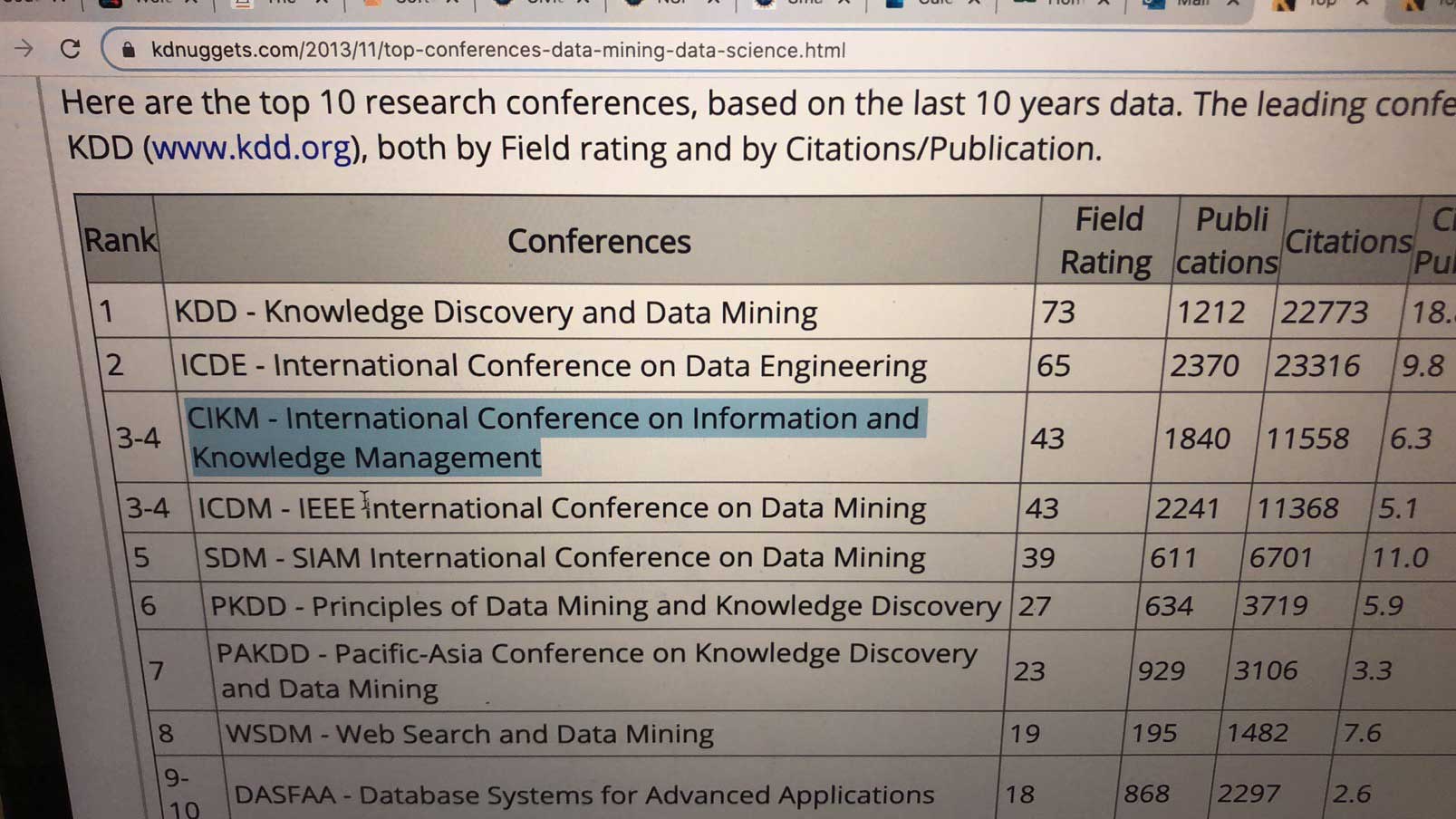Click the SDM SIAM conference name
The height and width of the screenshot is (819, 1456).
564,557
